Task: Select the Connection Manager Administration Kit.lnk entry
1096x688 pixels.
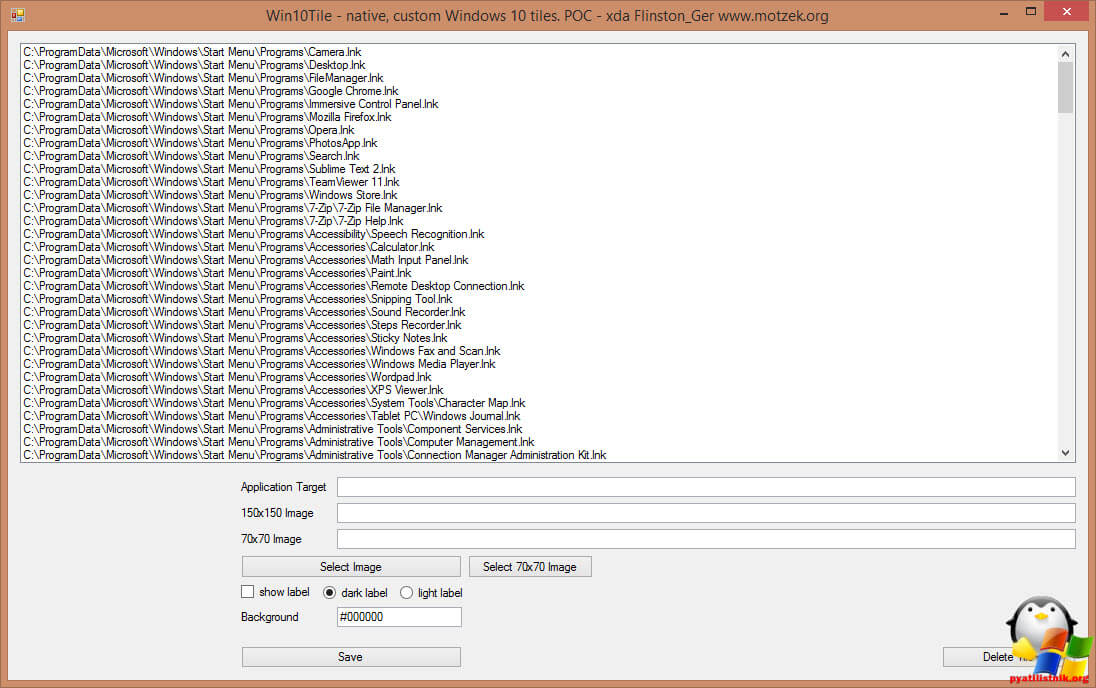Action: pyautogui.click(x=315, y=455)
